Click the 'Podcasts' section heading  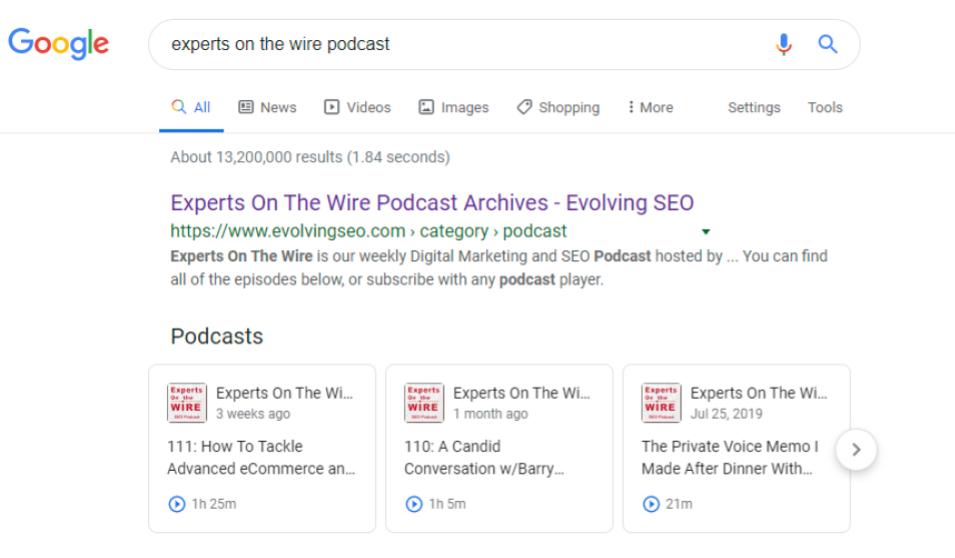pos(217,336)
